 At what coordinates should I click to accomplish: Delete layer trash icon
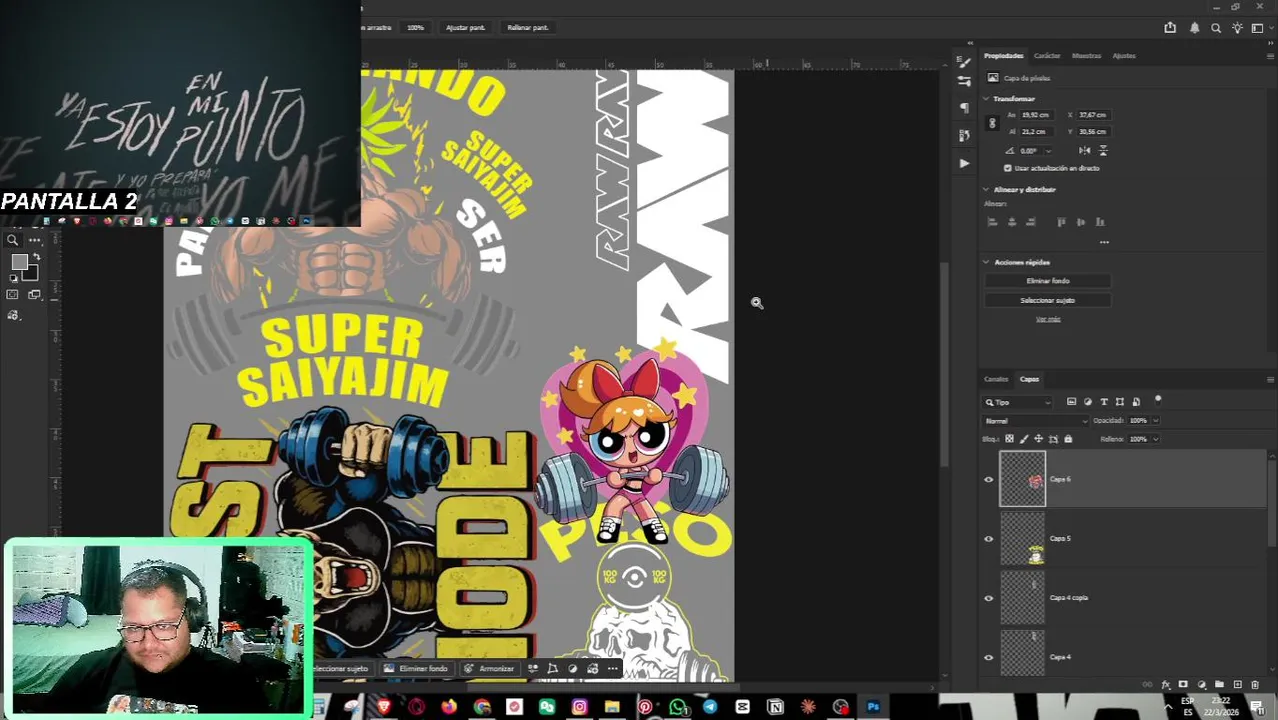pyautogui.click(x=1255, y=685)
